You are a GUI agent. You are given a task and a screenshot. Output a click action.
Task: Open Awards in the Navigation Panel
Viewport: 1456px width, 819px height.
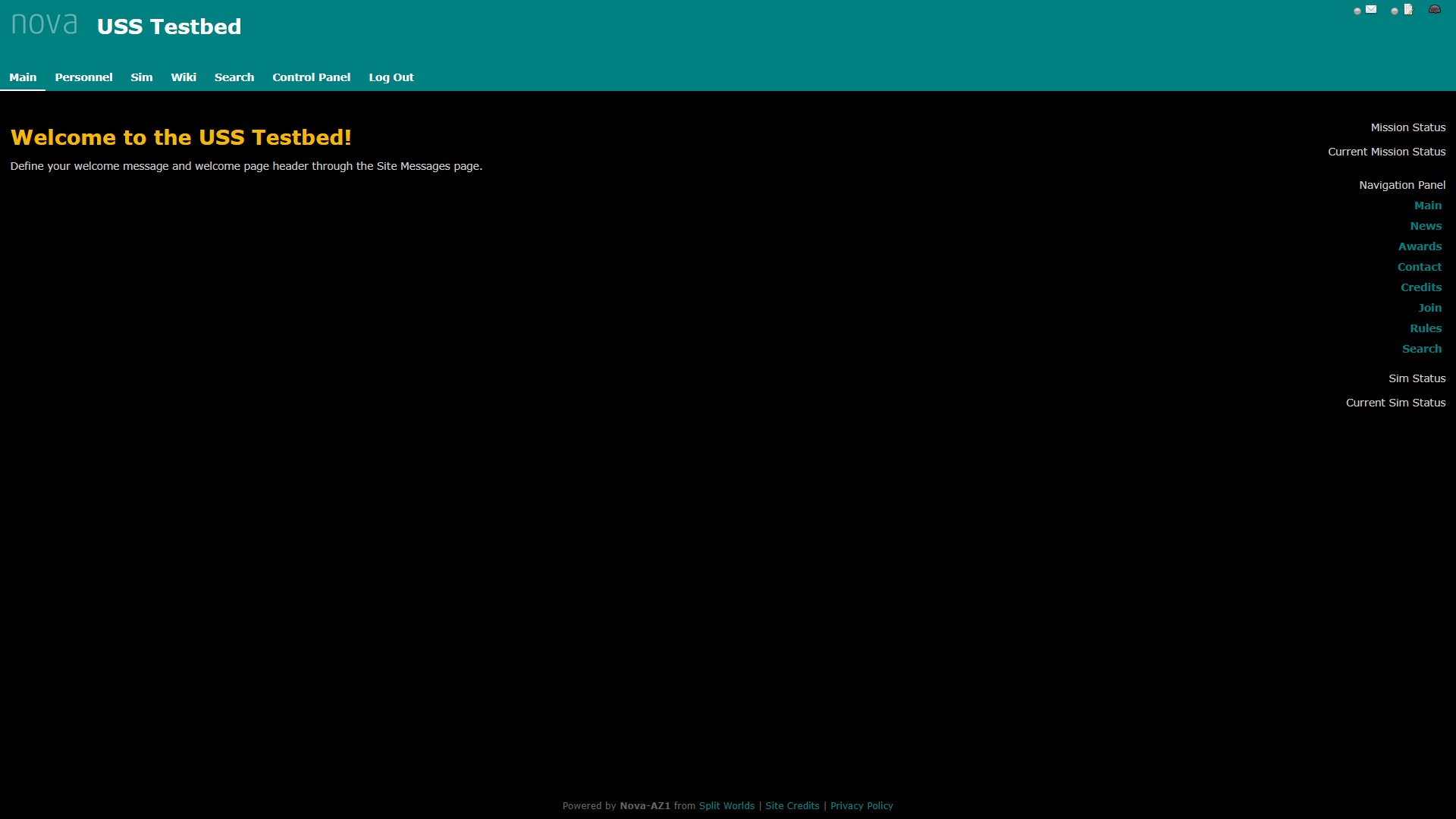click(x=1420, y=246)
